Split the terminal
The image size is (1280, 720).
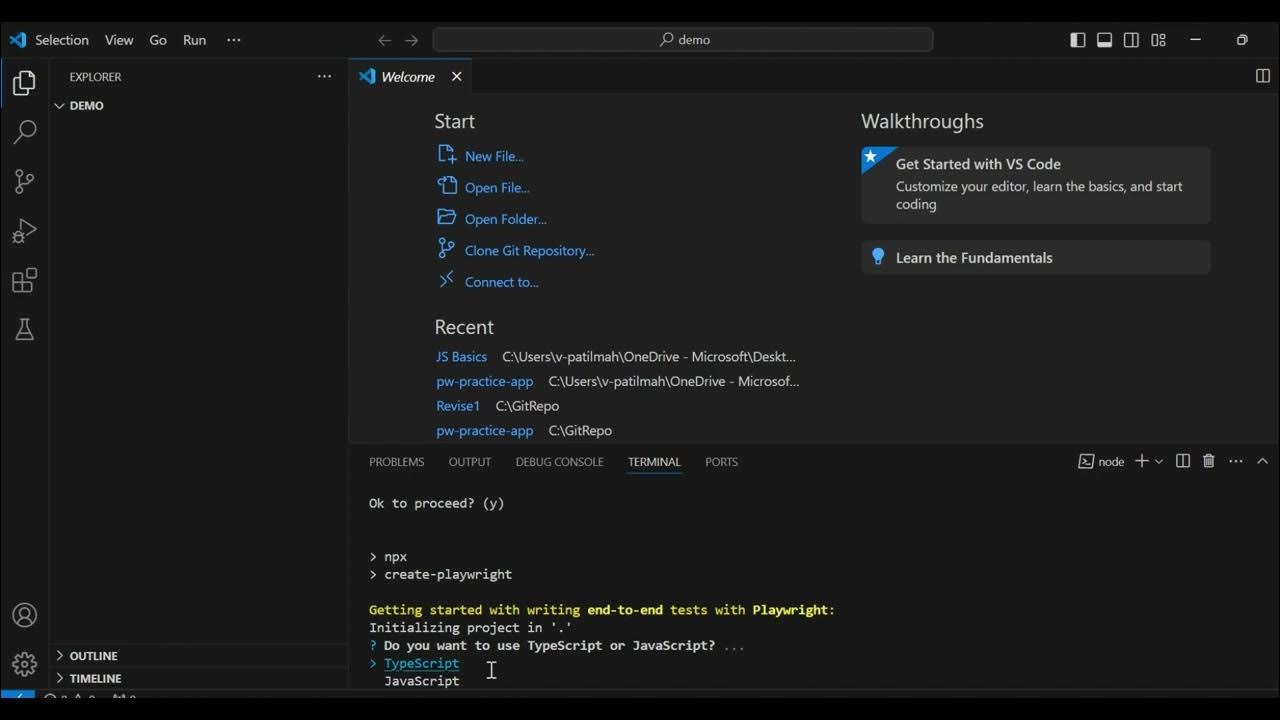(1183, 461)
